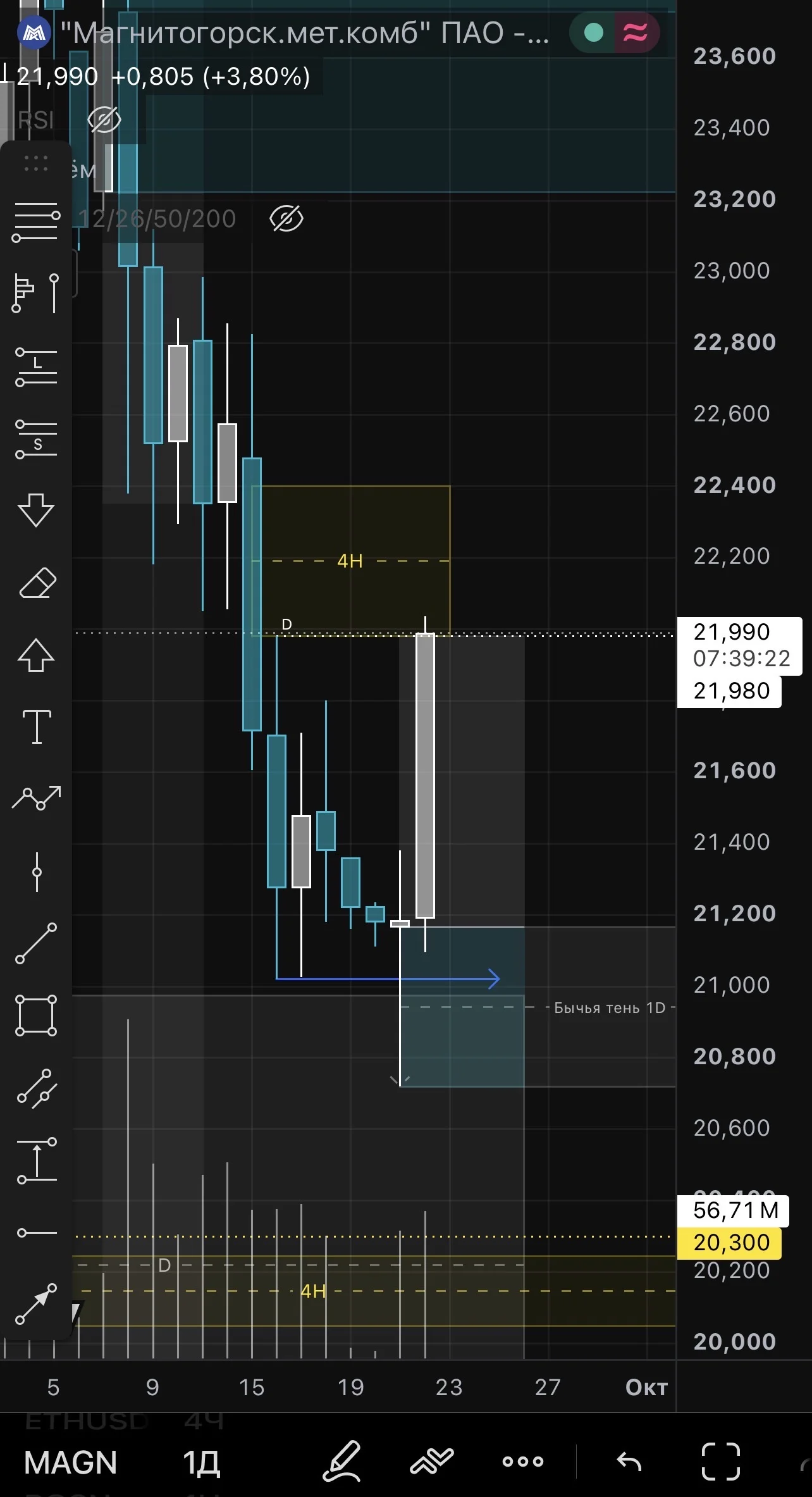Select the vertical line tool
This screenshot has height=1497, width=812.
[37, 872]
